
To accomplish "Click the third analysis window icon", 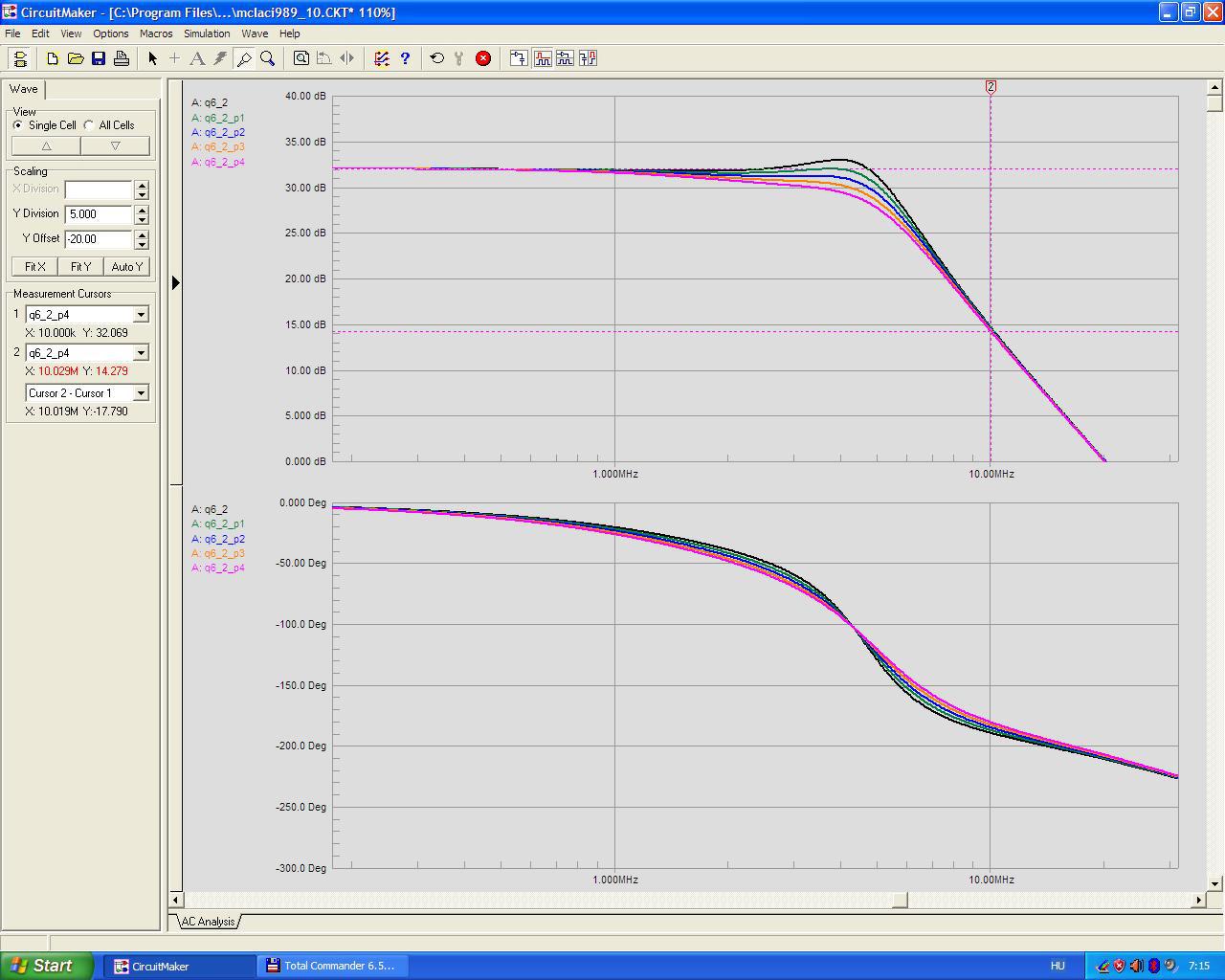I will [565, 58].
